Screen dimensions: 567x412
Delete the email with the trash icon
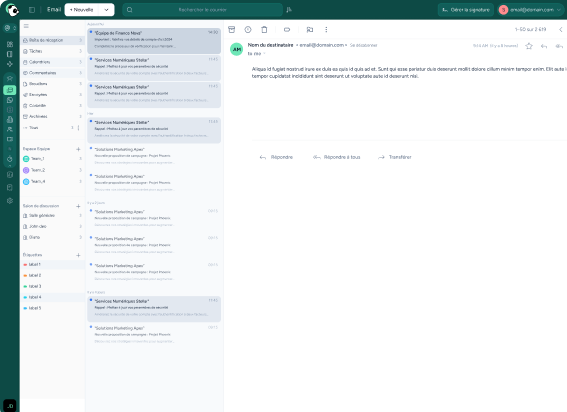(264, 30)
